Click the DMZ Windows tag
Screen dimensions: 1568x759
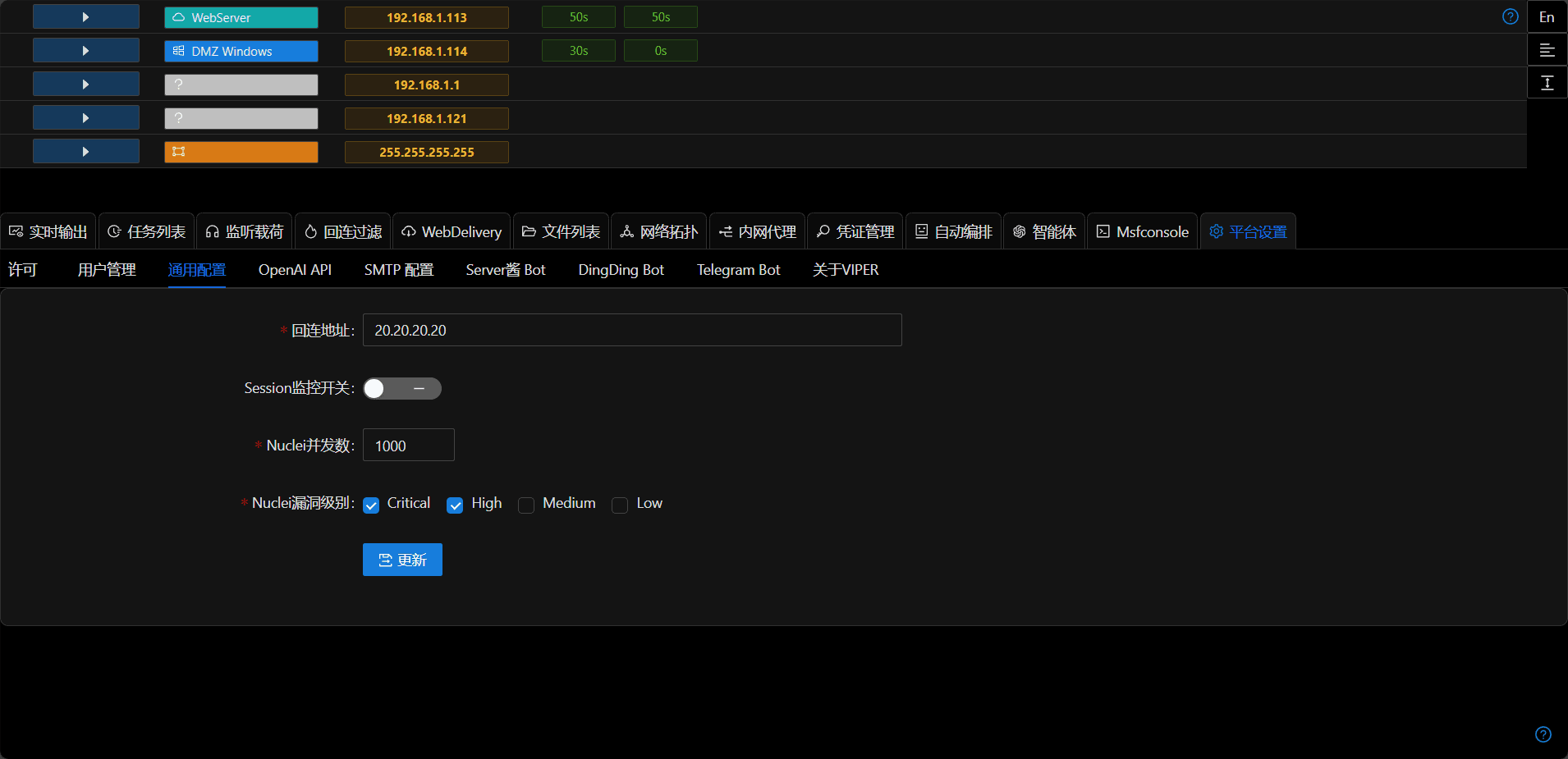pyautogui.click(x=241, y=51)
